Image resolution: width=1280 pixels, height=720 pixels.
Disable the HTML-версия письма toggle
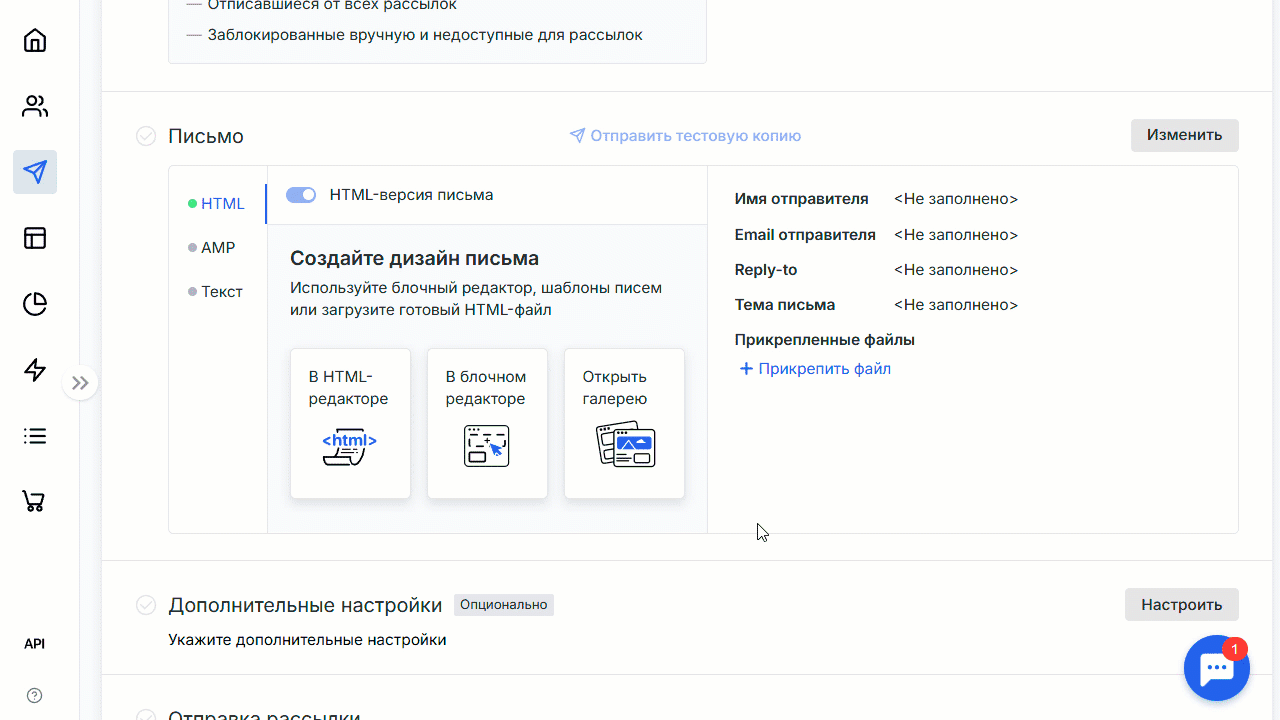point(300,195)
